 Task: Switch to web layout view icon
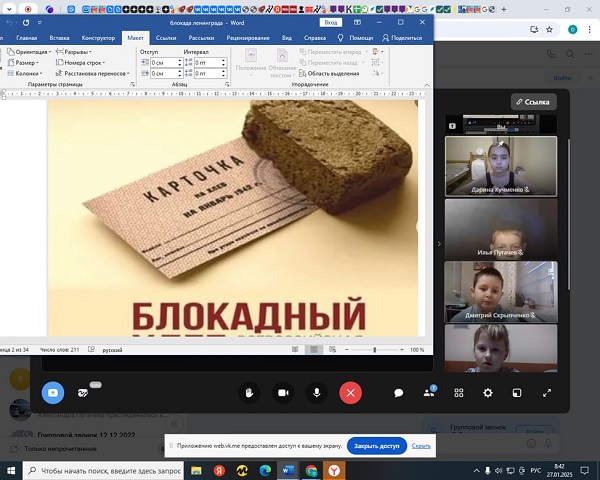point(333,349)
